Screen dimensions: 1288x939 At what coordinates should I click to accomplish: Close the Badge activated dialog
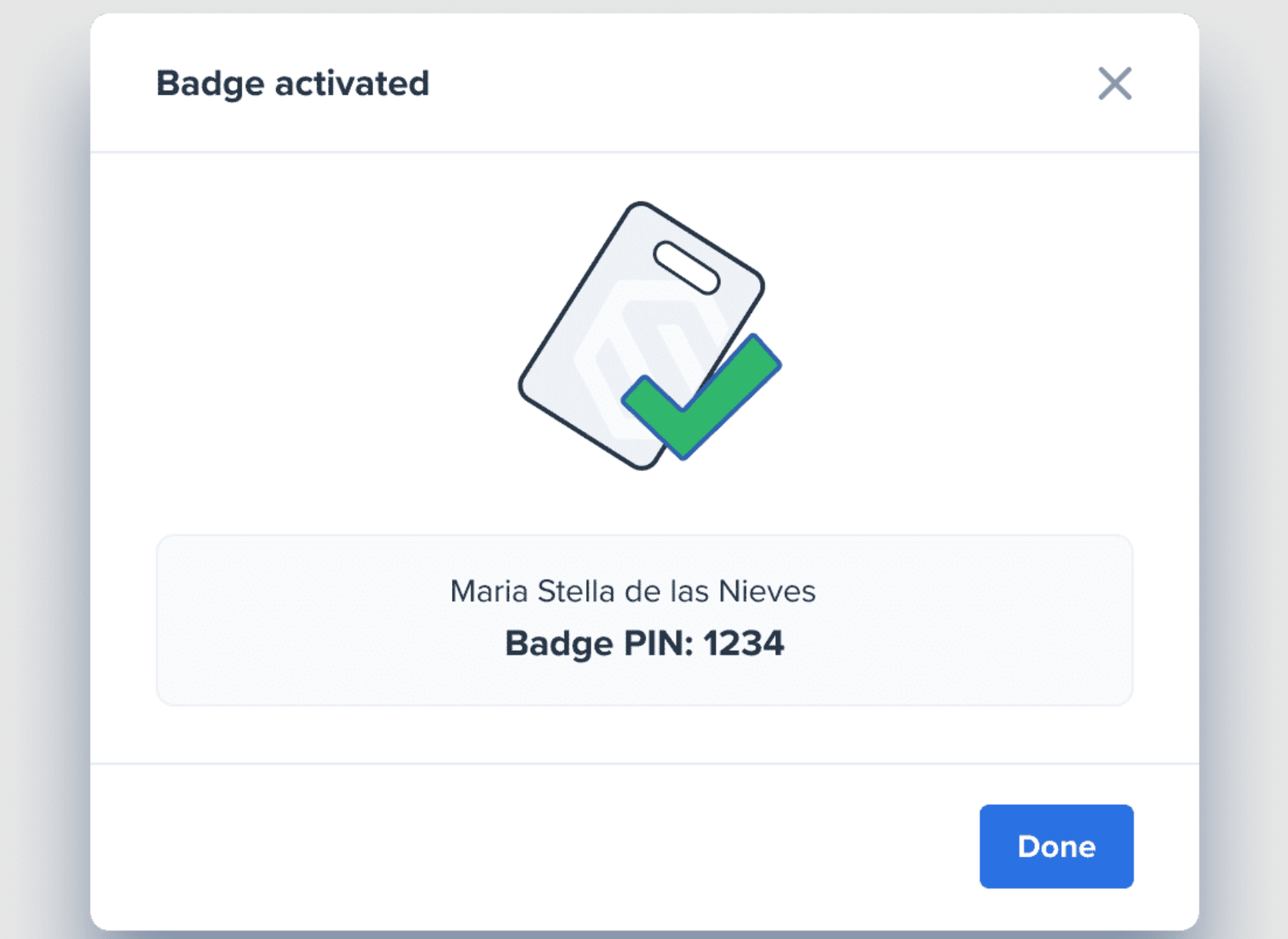point(1114,83)
